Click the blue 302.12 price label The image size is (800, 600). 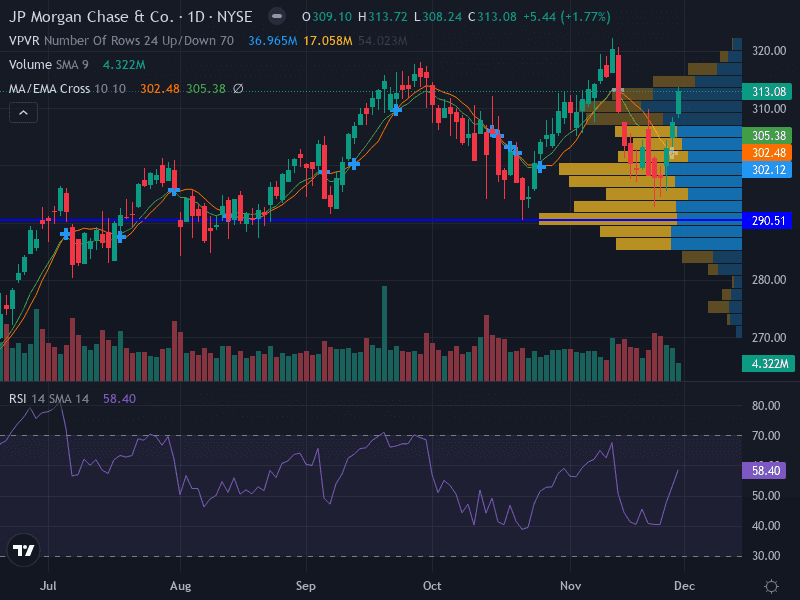tap(767, 169)
